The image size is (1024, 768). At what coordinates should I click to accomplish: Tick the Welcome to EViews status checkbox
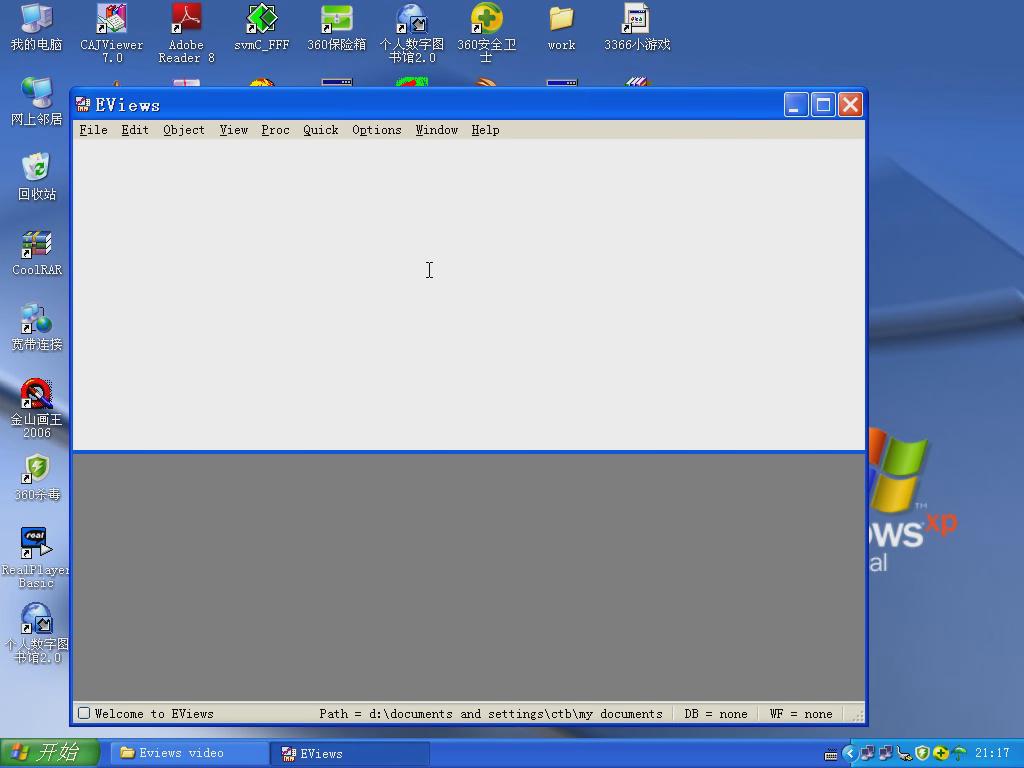(84, 713)
